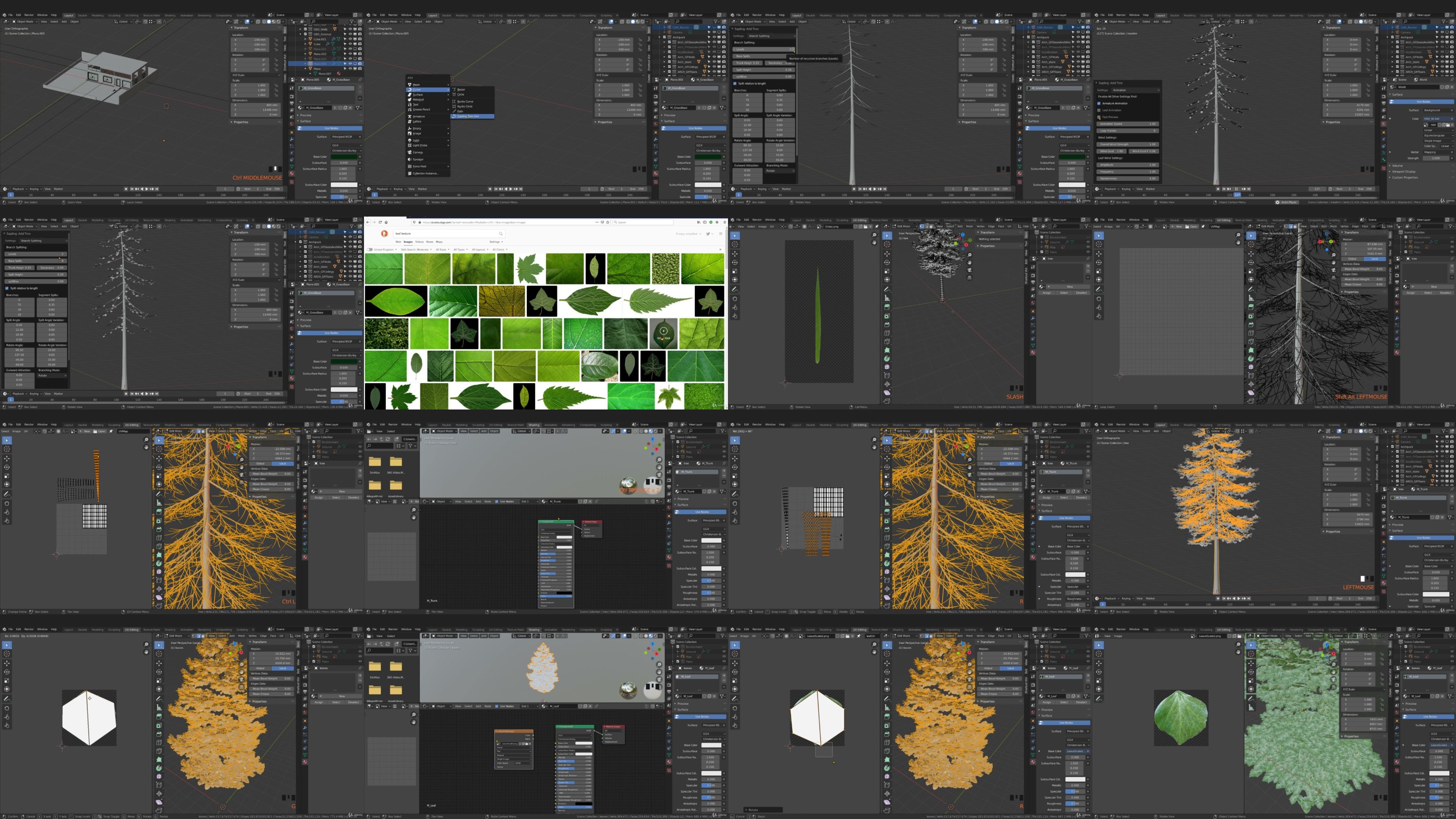Expand the Custom Properties section
1456x819 pixels.
pos(1405,177)
